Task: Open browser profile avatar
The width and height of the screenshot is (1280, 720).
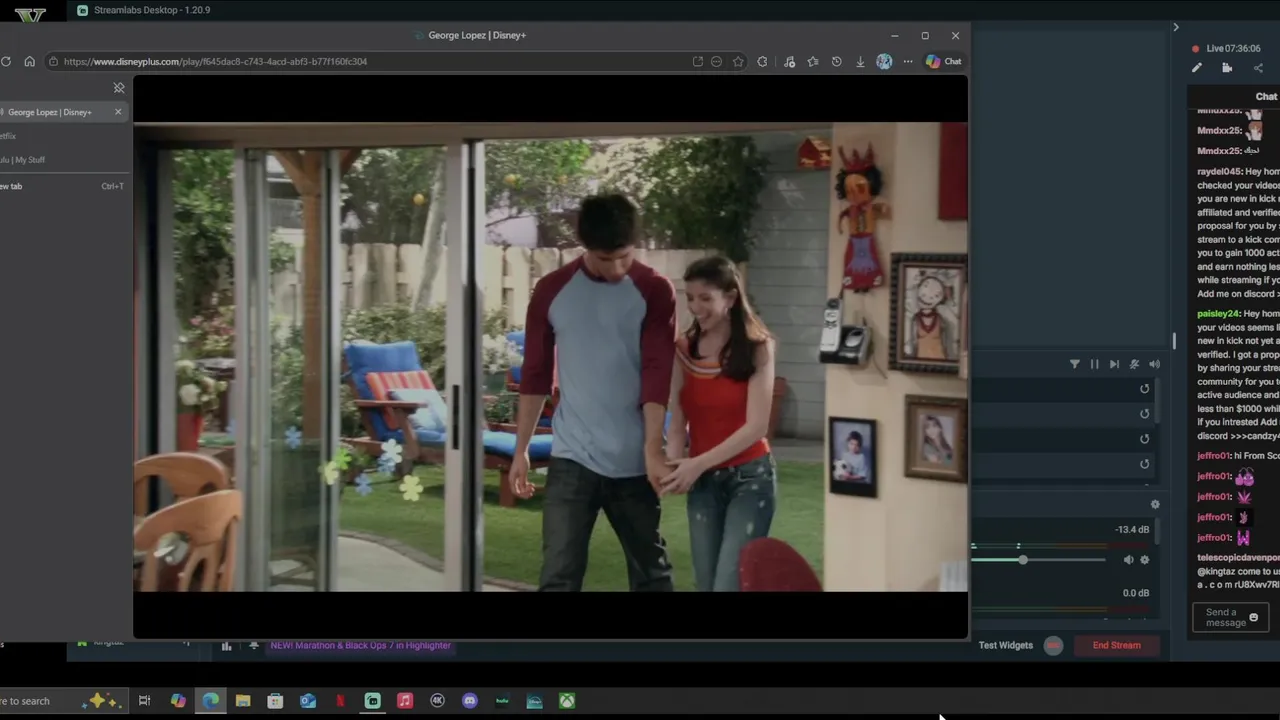Action: (884, 61)
